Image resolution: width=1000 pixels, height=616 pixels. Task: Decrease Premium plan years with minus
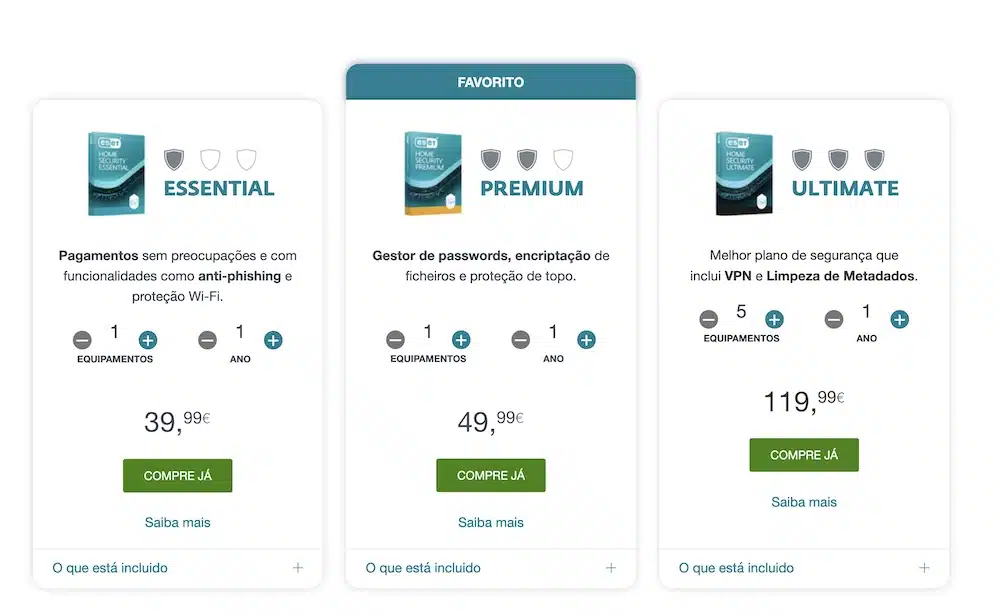pos(520,339)
